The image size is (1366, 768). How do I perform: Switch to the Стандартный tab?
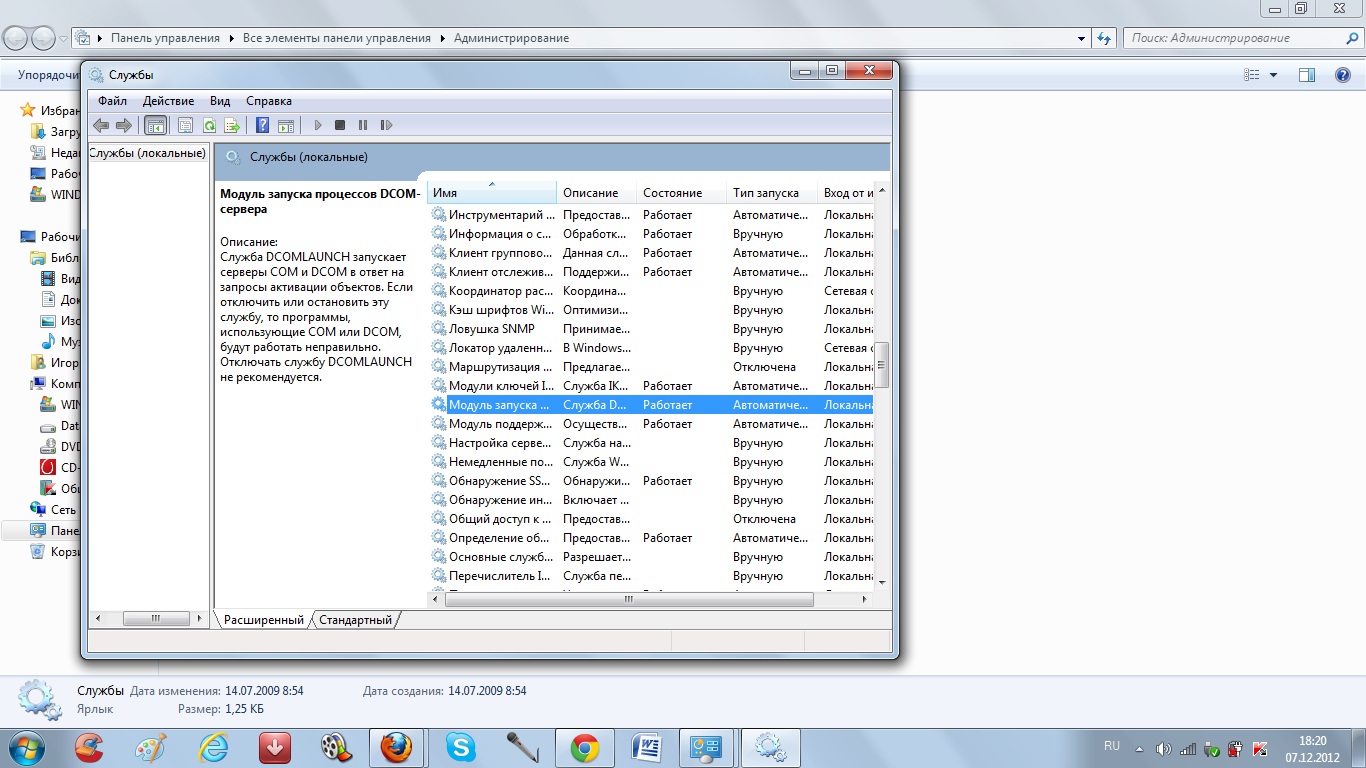click(x=355, y=620)
